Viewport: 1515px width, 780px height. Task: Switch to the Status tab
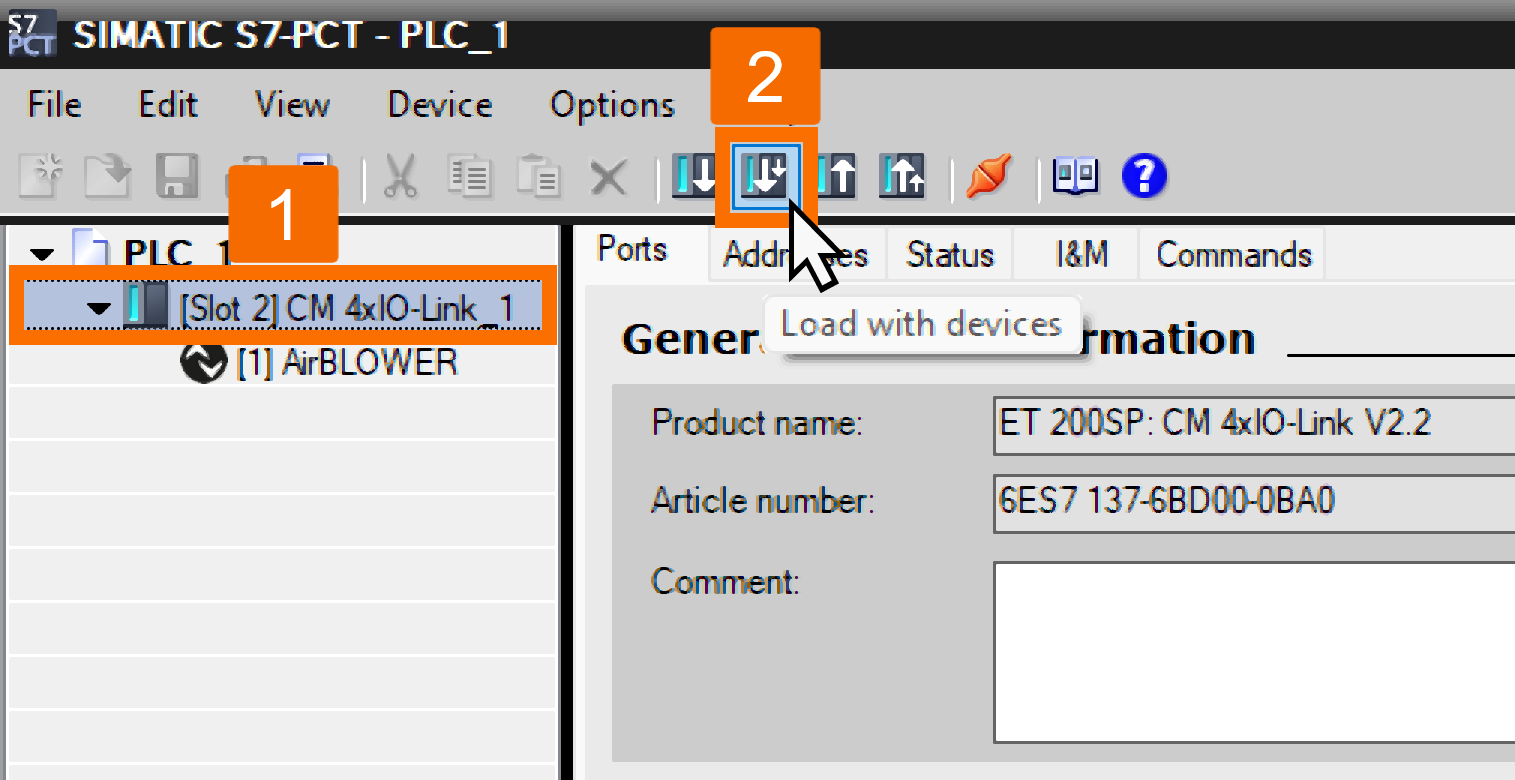click(950, 254)
